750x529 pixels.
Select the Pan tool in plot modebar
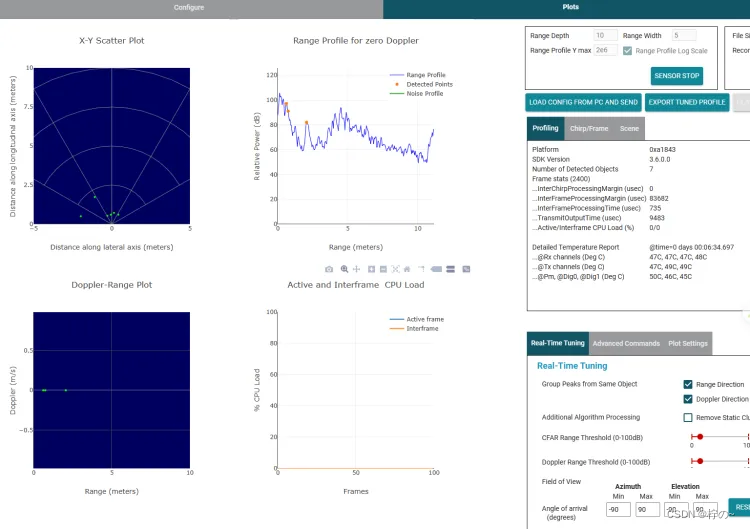(x=356, y=269)
